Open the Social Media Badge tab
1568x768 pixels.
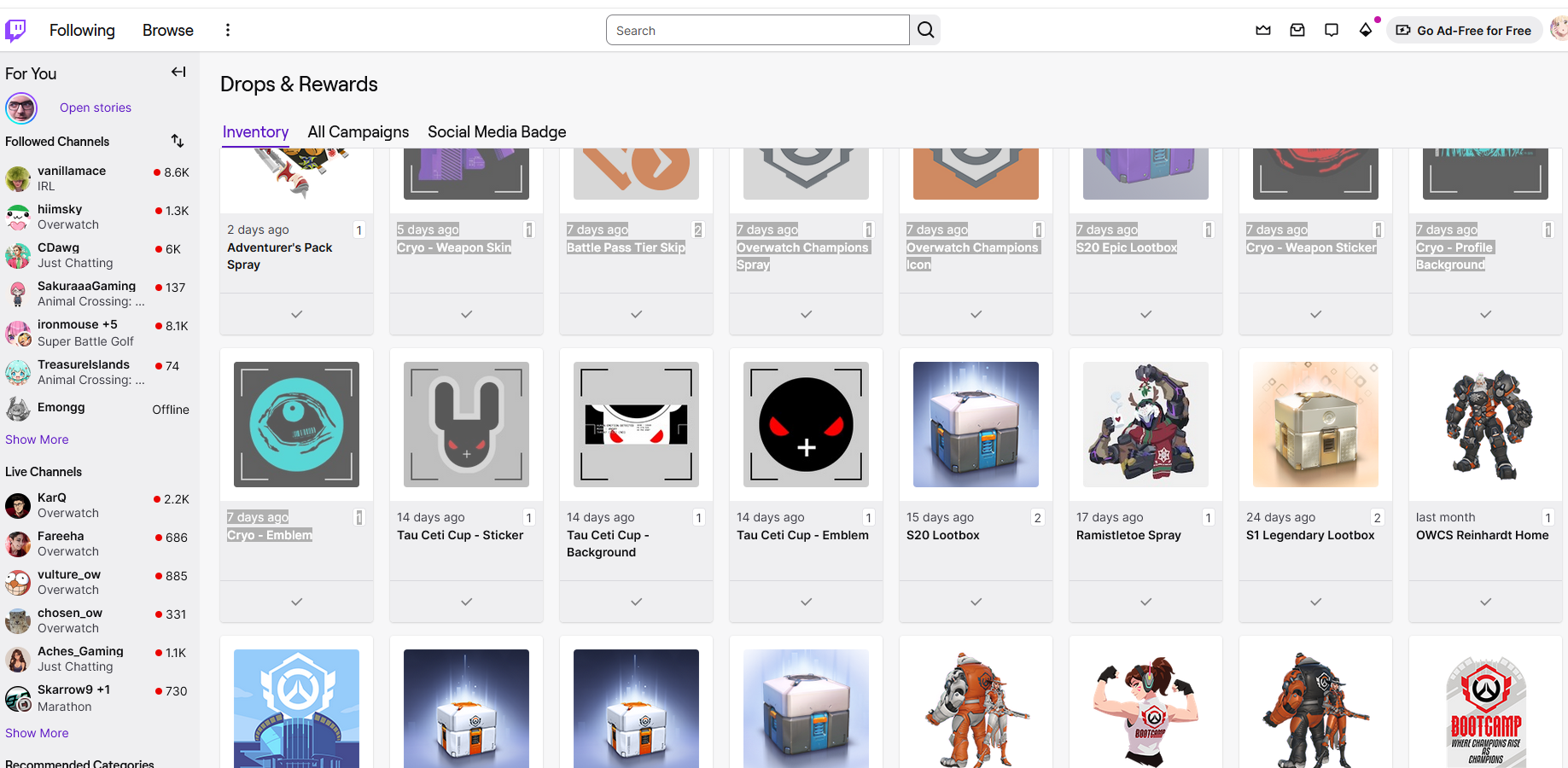point(497,132)
